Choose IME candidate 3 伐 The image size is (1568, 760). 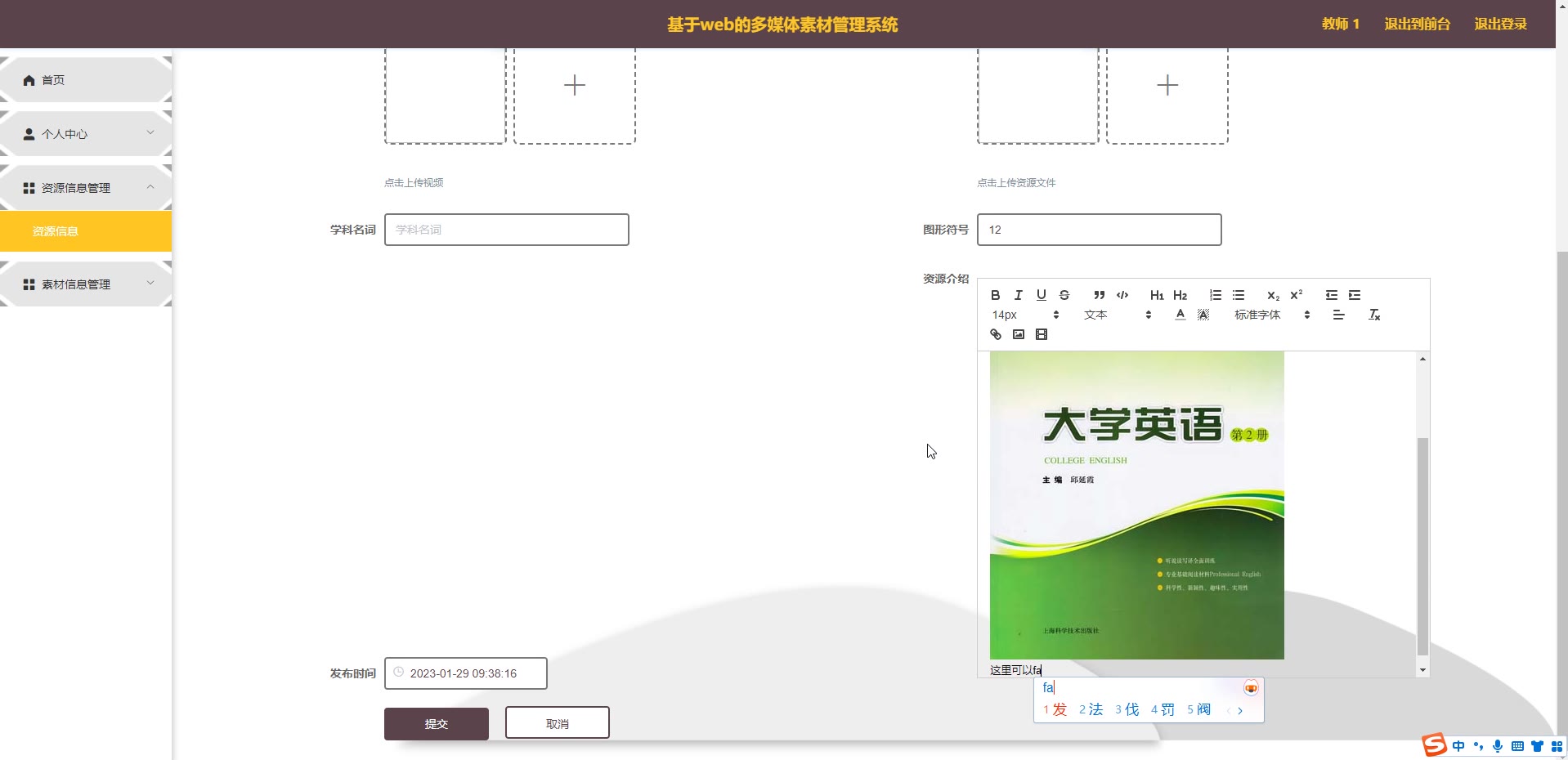pyautogui.click(x=1127, y=709)
